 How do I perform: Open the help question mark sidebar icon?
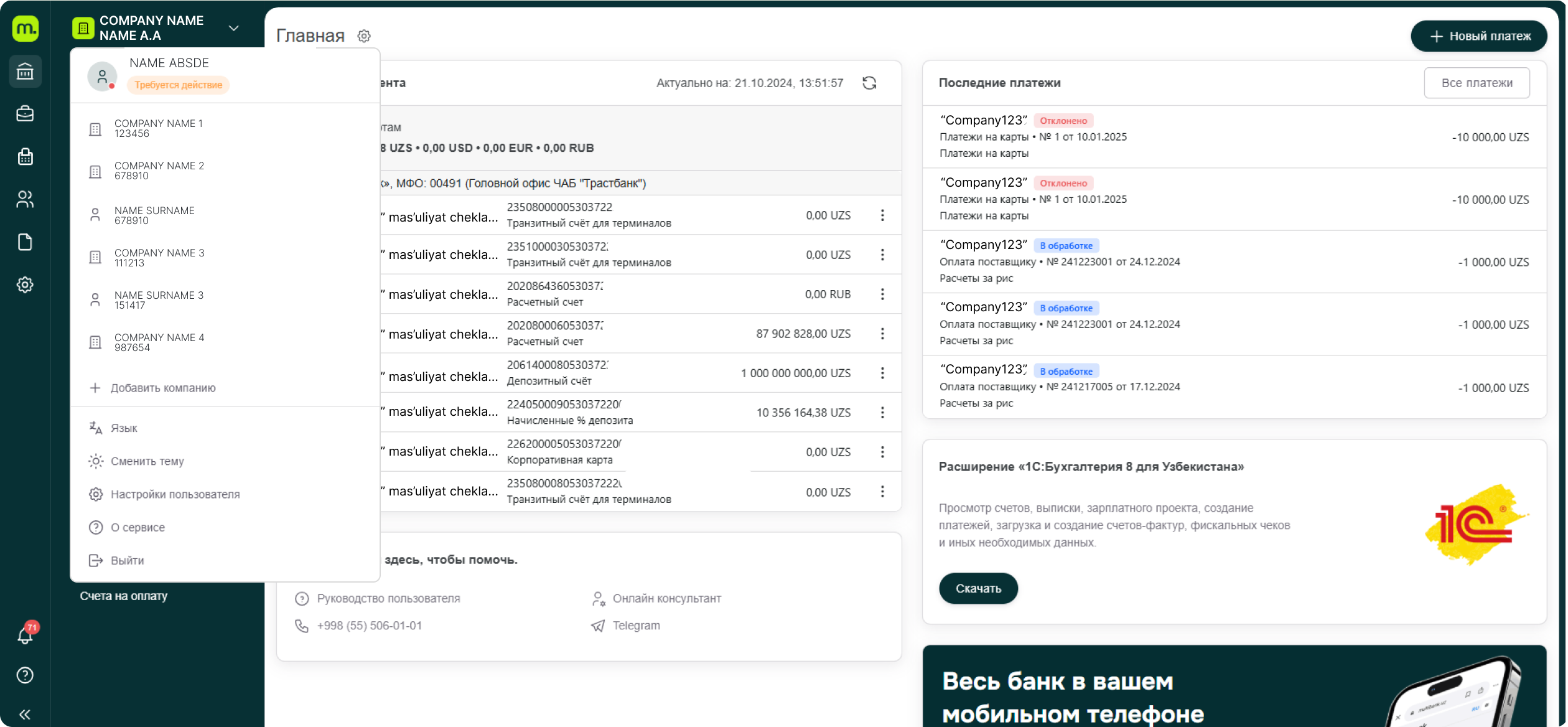coord(25,675)
